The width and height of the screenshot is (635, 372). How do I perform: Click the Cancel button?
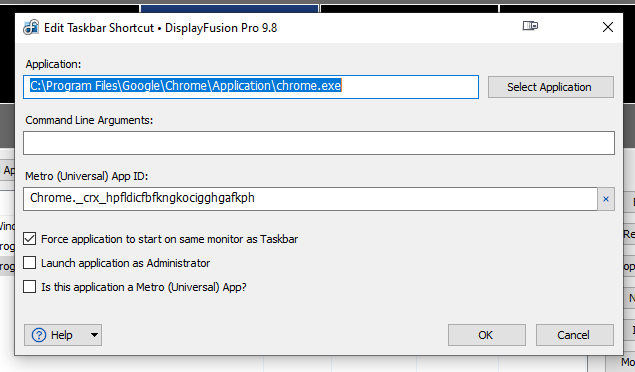coord(574,335)
